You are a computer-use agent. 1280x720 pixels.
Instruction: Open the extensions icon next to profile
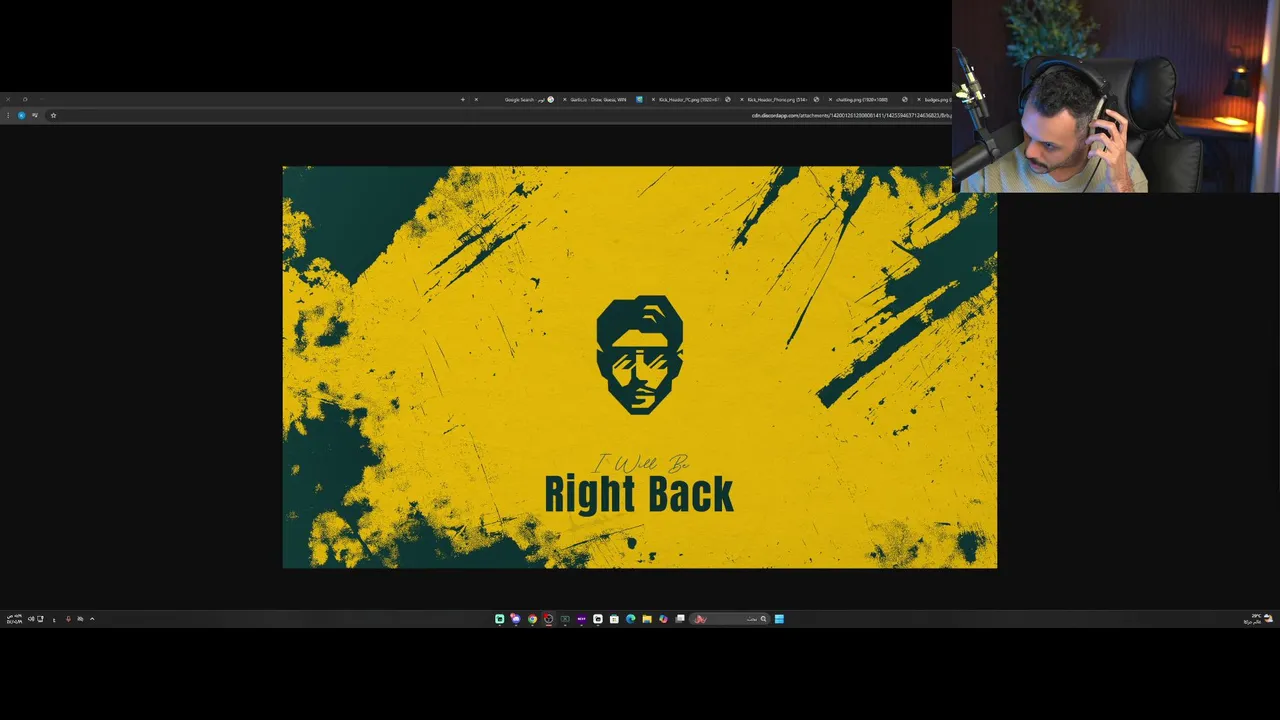point(35,115)
